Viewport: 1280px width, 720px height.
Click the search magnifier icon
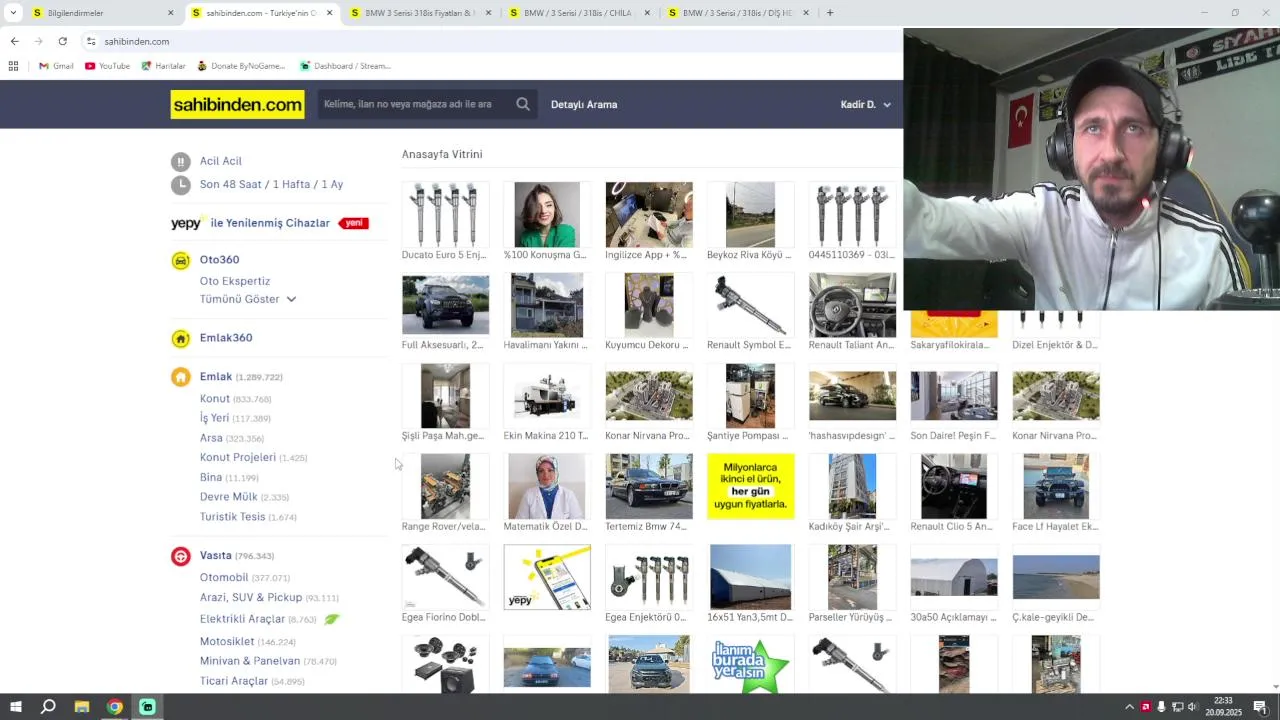point(523,104)
